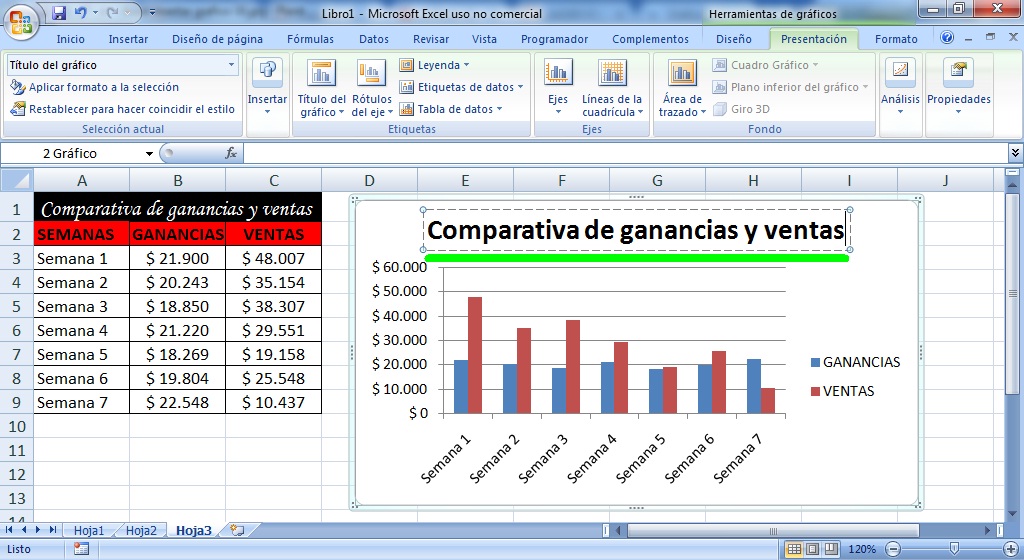1024x560 pixels.
Task: Select the GANANCIAS legend entry
Action: click(x=855, y=362)
